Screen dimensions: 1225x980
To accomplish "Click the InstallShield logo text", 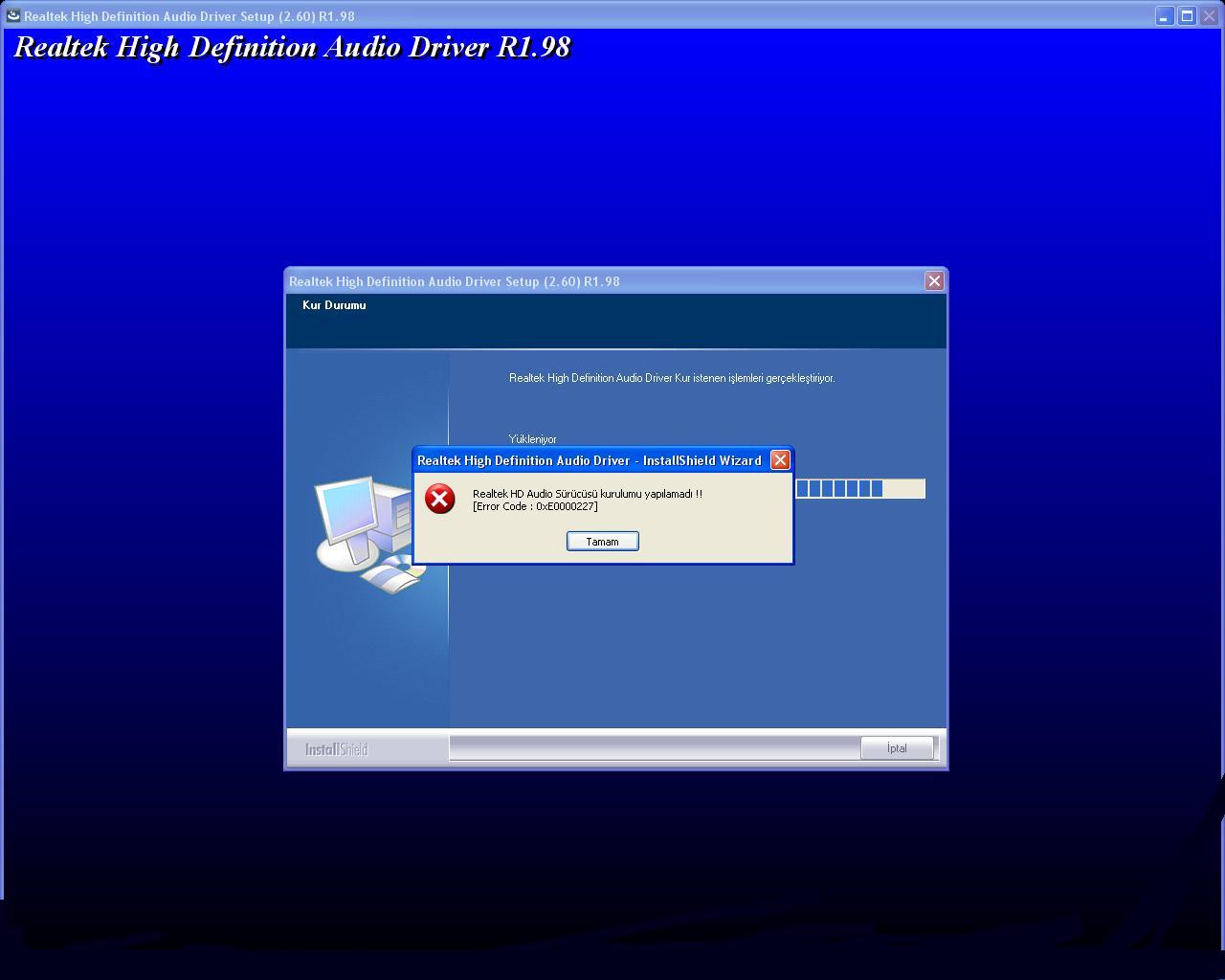I will pyautogui.click(x=337, y=749).
